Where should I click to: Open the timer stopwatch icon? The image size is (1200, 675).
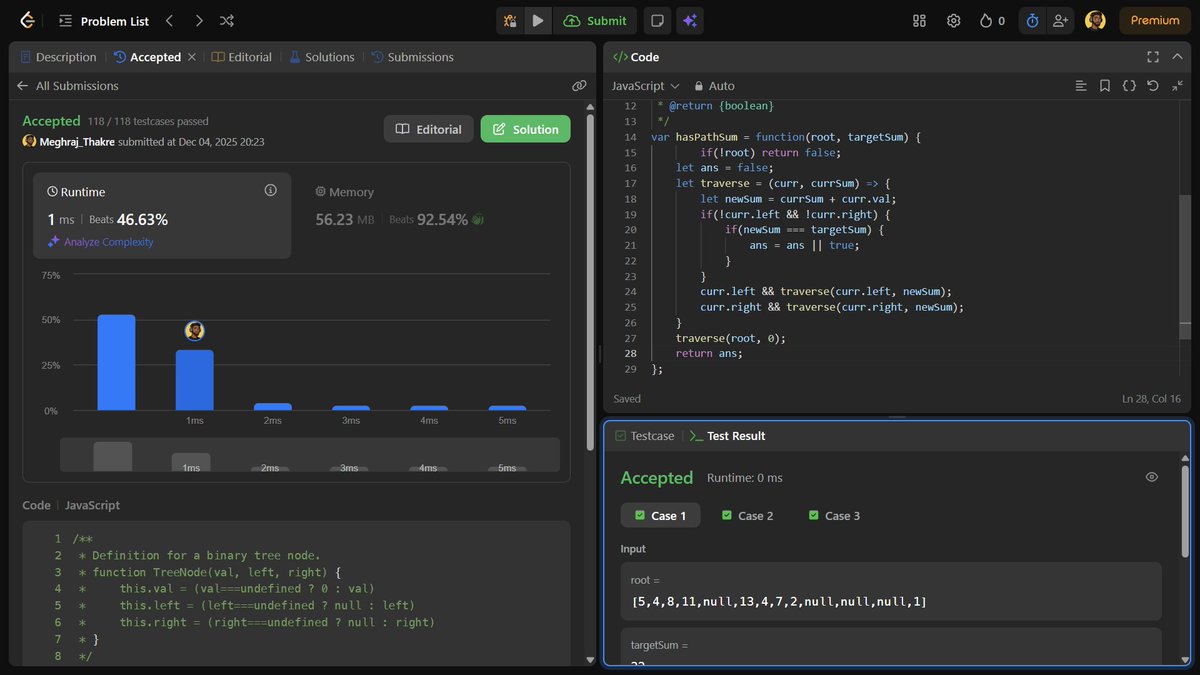(x=1031, y=20)
